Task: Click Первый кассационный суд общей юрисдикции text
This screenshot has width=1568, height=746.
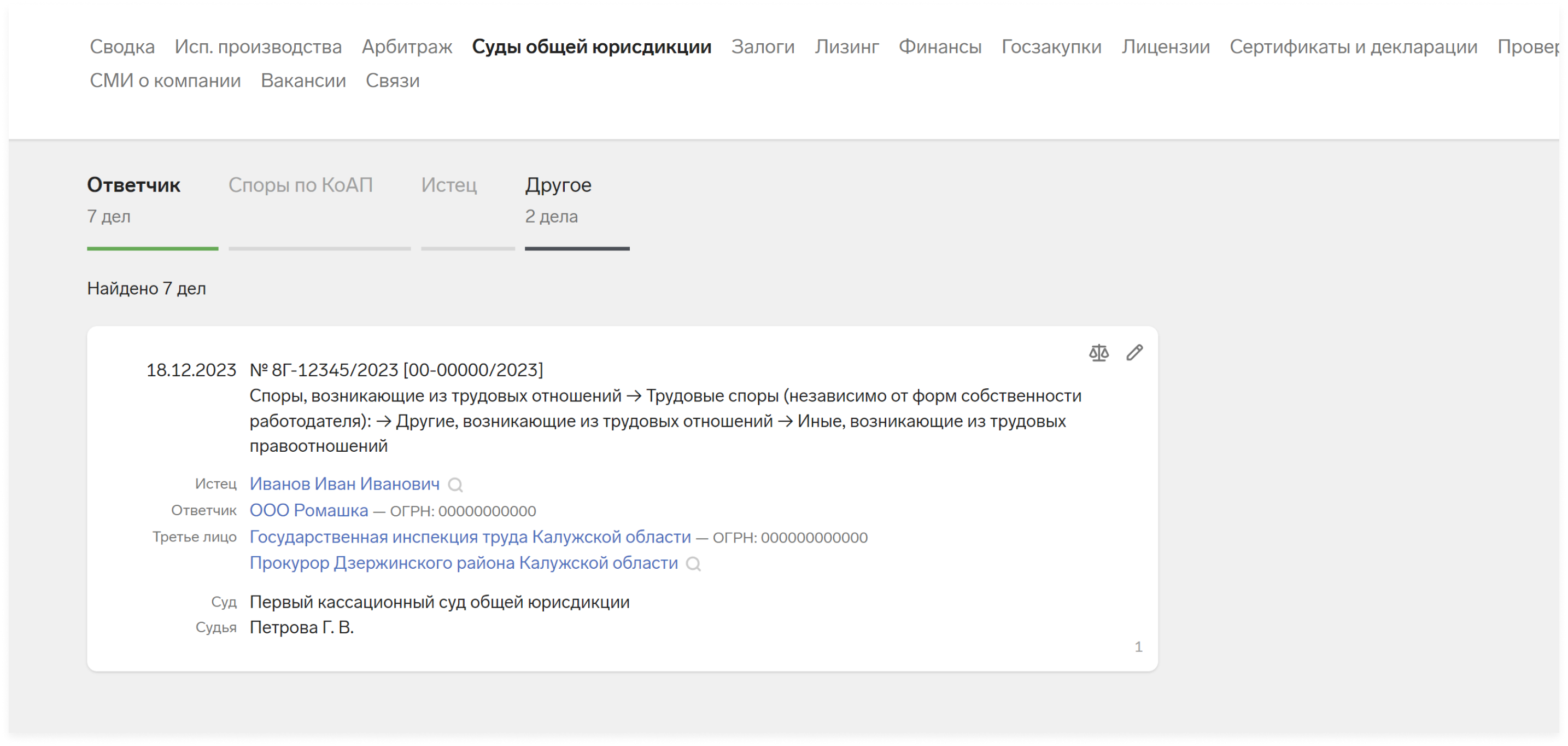Action: click(x=440, y=602)
